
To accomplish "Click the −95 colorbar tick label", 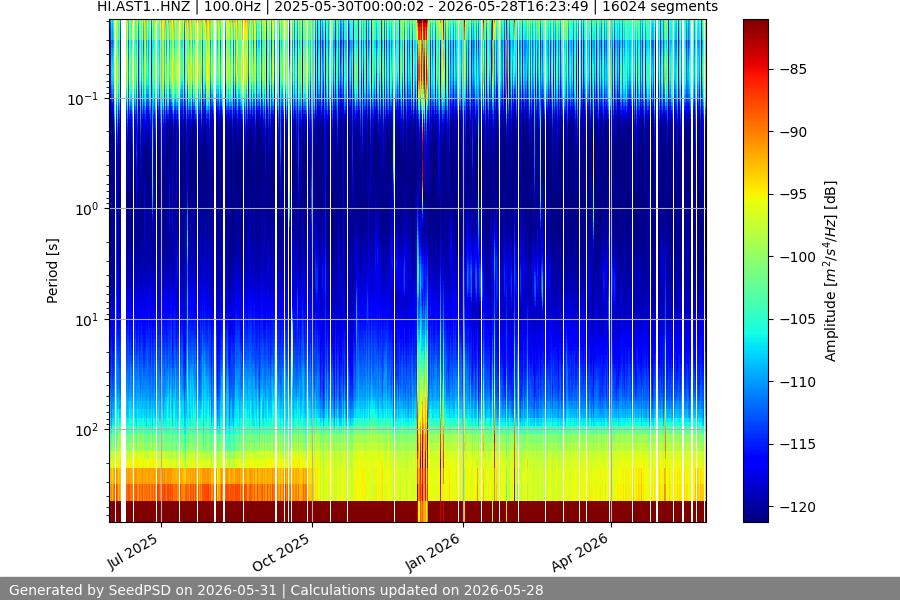I will tap(793, 195).
